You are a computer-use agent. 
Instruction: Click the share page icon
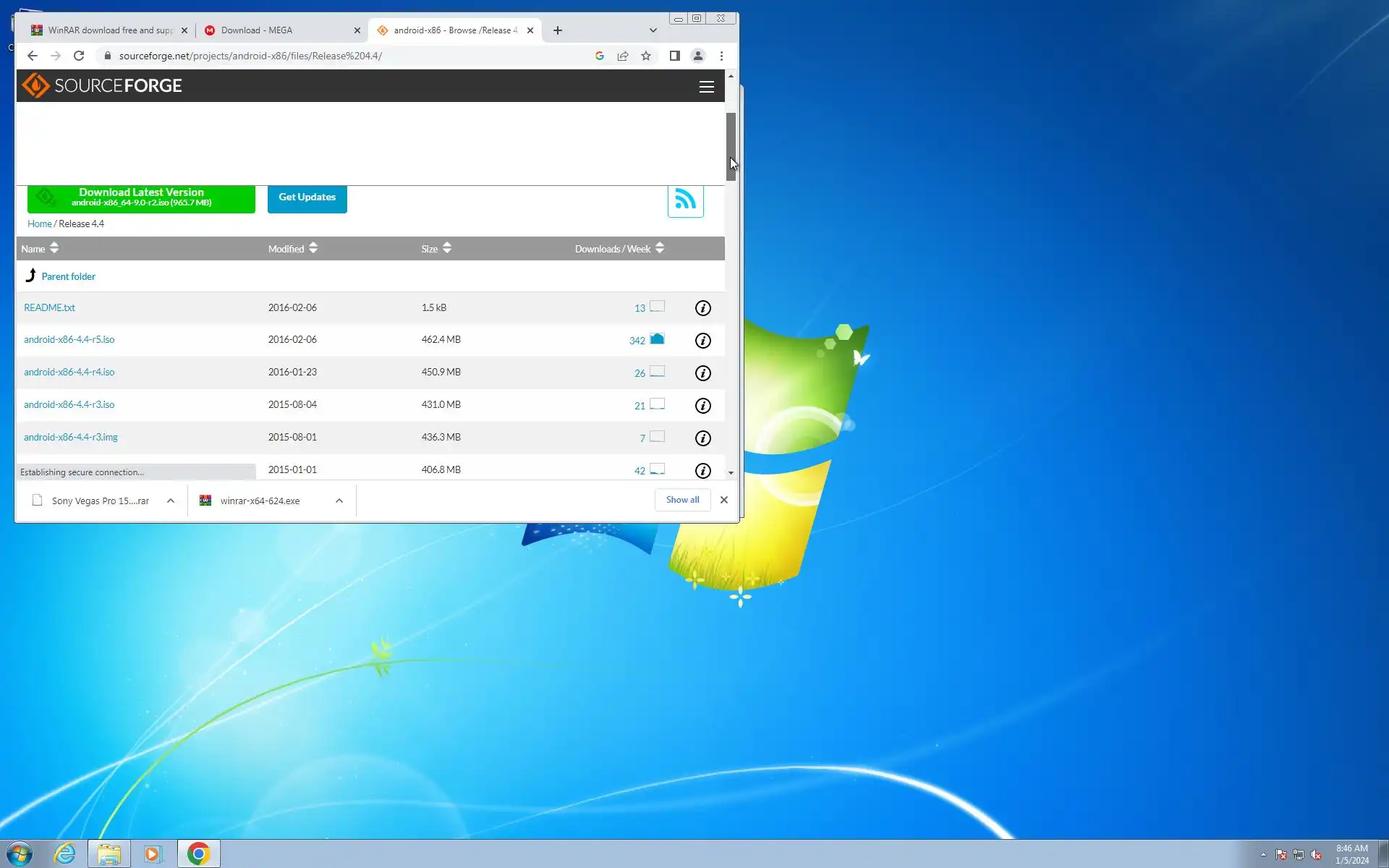coord(622,56)
